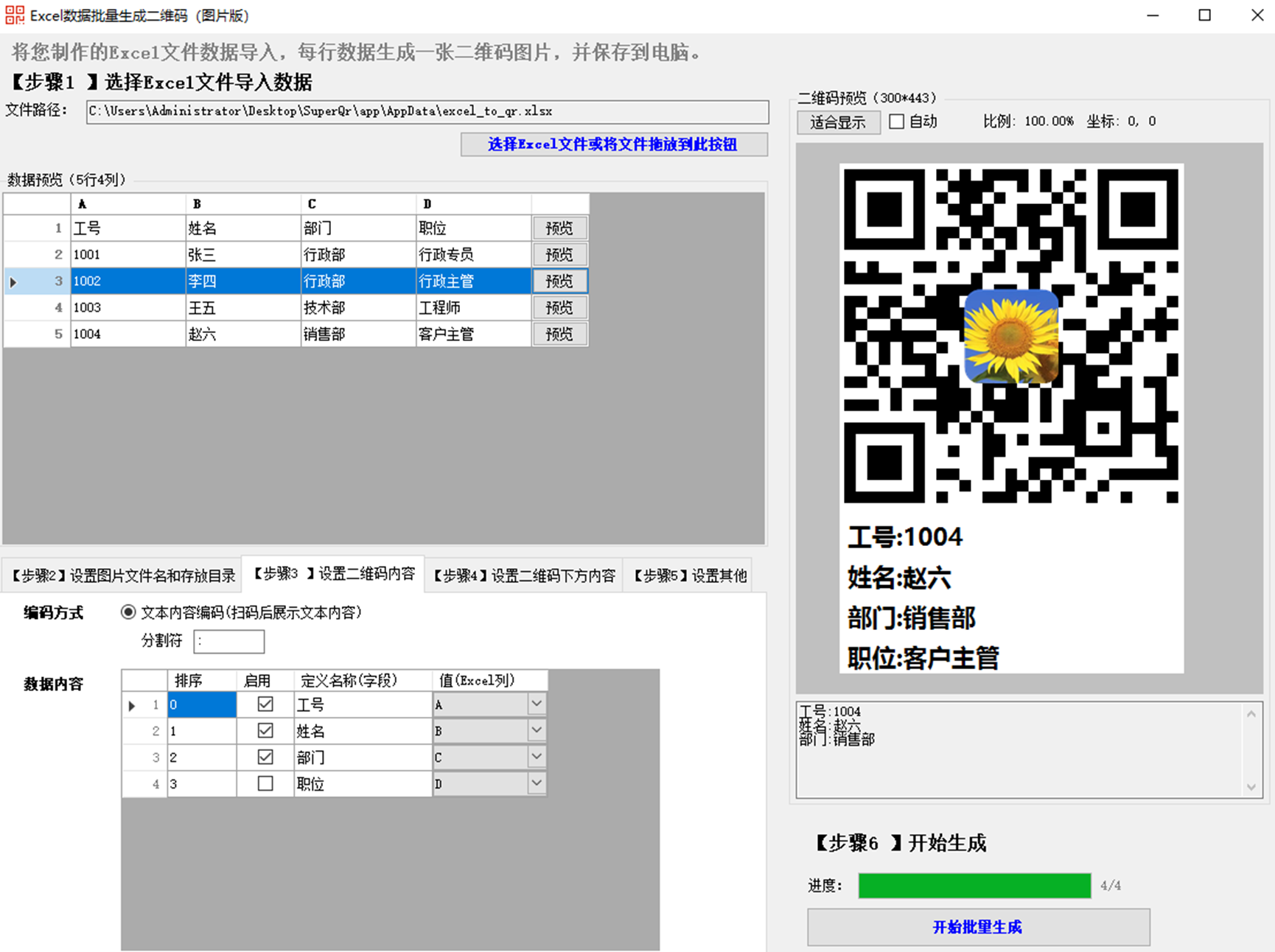
Task: Select cell 客户主管 in data preview
Action: (x=473, y=335)
